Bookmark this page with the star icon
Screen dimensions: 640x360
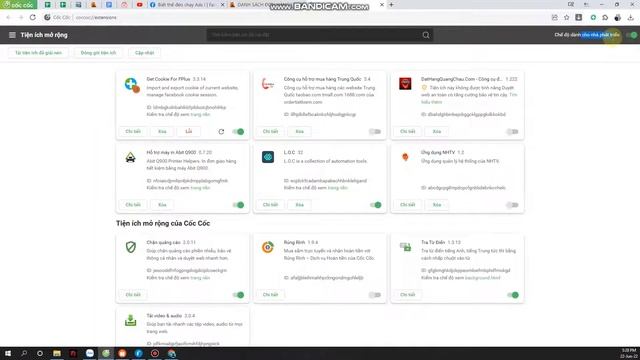coord(567,18)
